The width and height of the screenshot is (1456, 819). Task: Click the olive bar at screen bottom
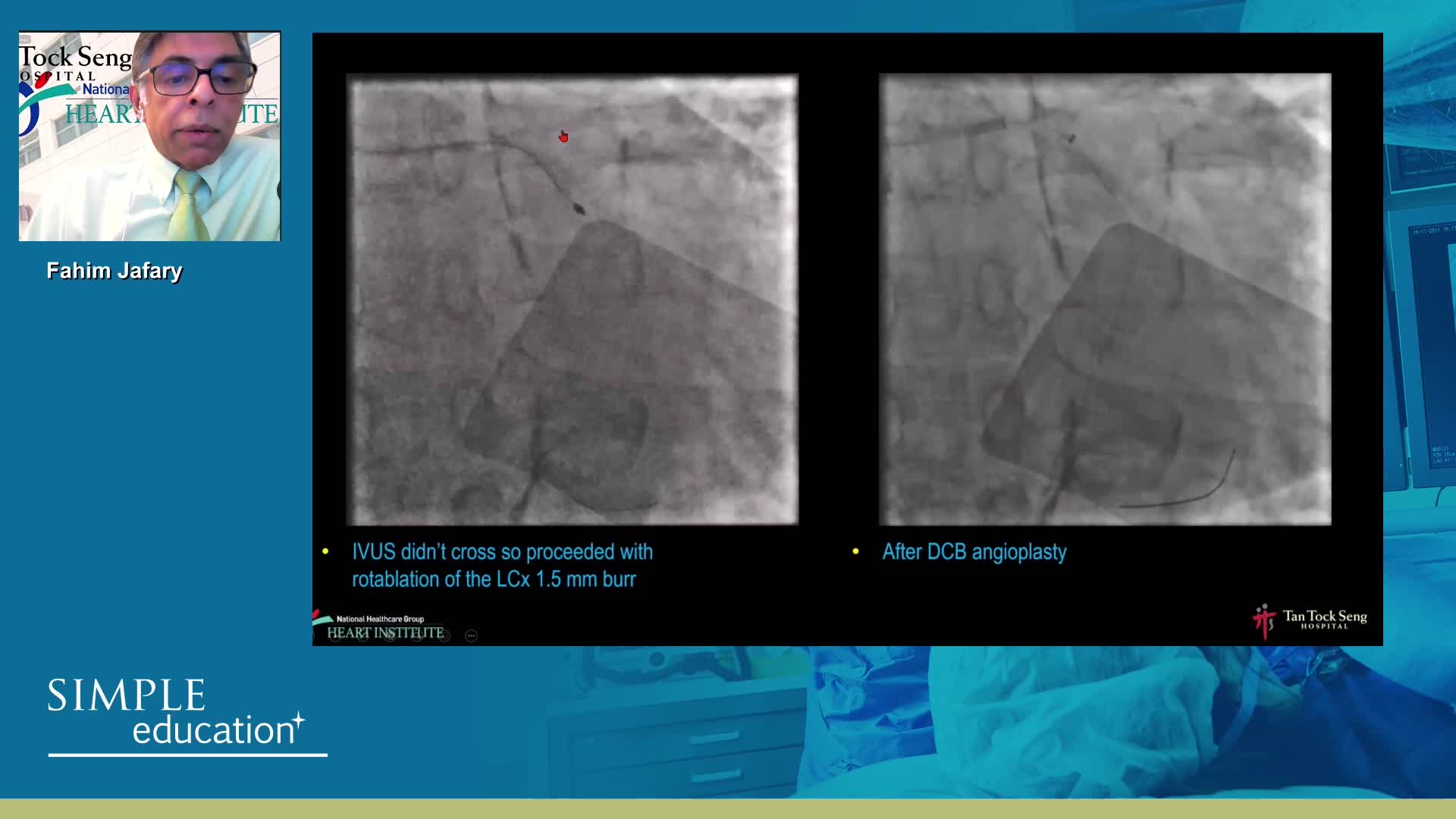728,808
